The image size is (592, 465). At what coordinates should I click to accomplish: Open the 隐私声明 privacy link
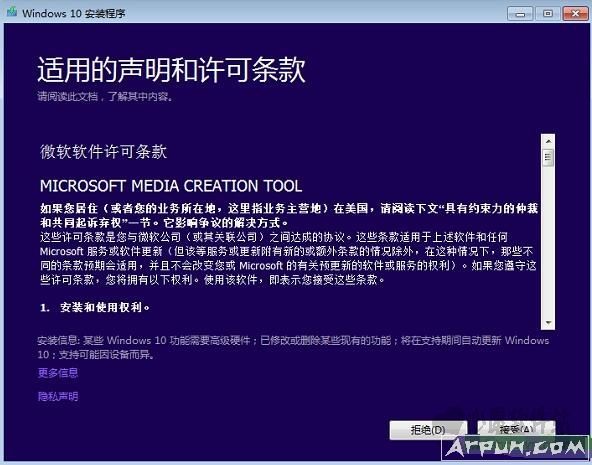click(58, 396)
